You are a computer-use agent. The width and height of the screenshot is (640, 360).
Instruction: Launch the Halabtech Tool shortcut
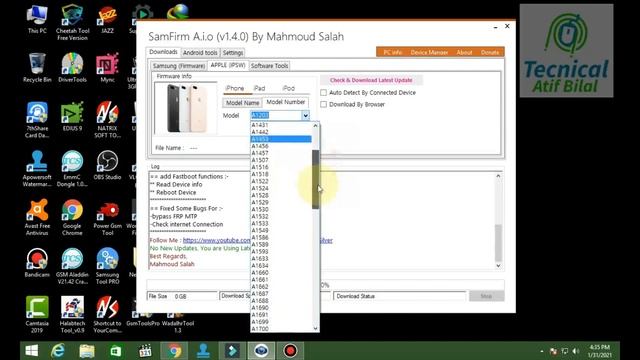click(72, 315)
